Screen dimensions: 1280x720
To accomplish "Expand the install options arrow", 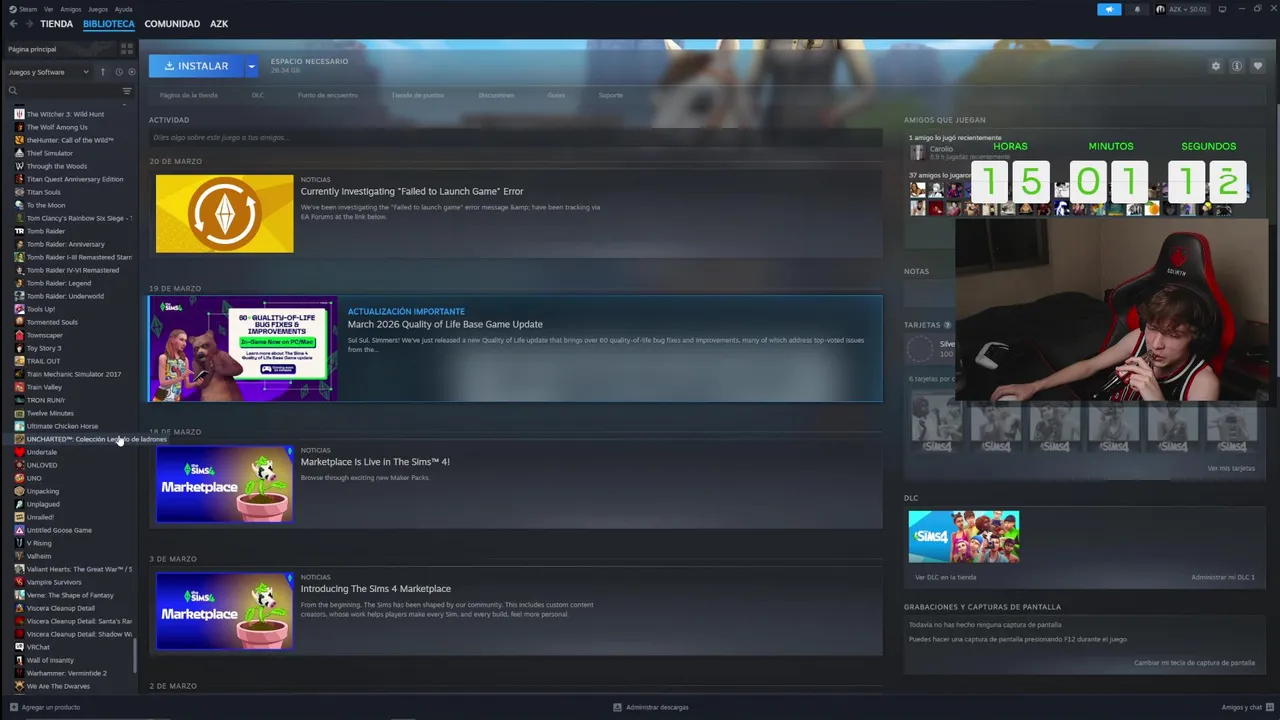I will coord(251,66).
